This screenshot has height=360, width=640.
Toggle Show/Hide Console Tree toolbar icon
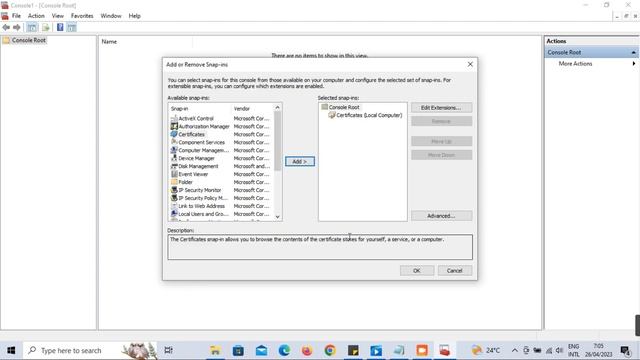click(32, 27)
